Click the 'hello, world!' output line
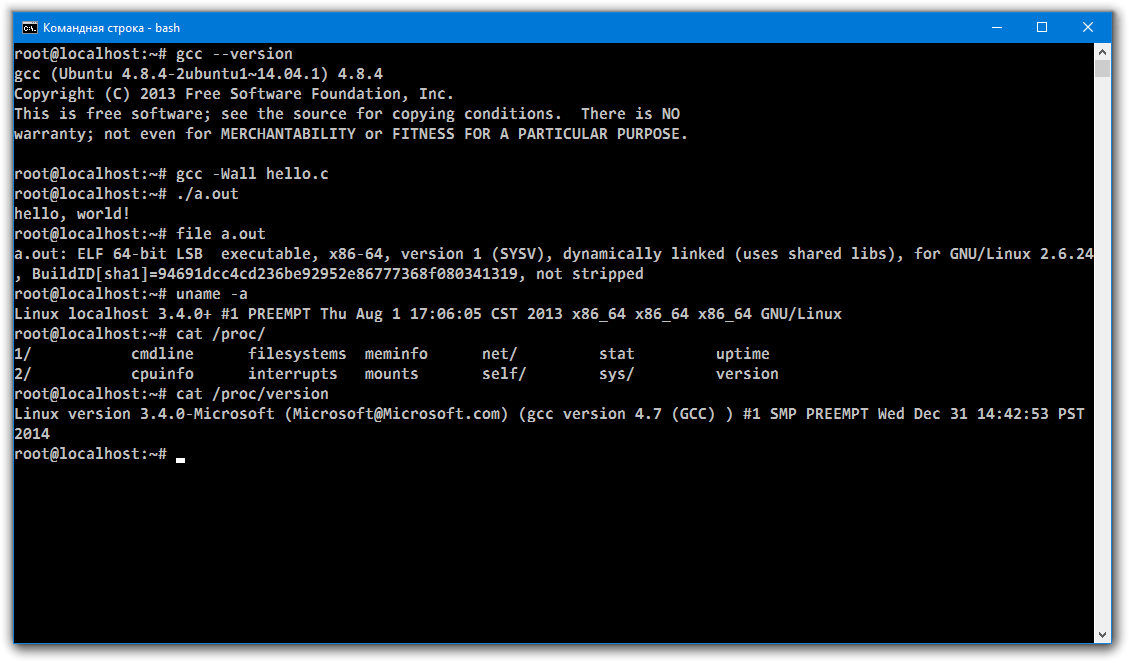 (72, 214)
